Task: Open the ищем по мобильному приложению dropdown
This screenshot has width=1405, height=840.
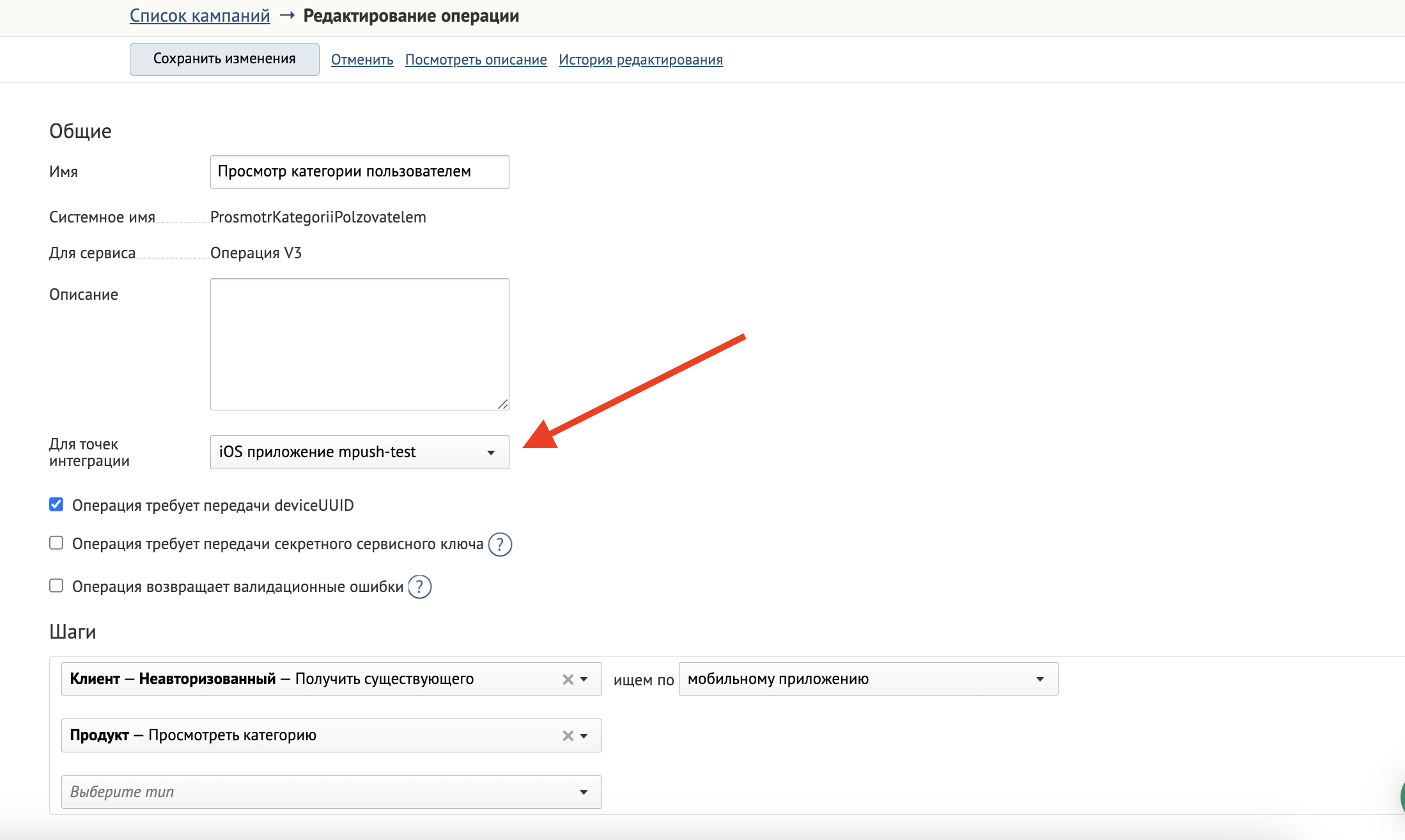Action: [x=868, y=679]
